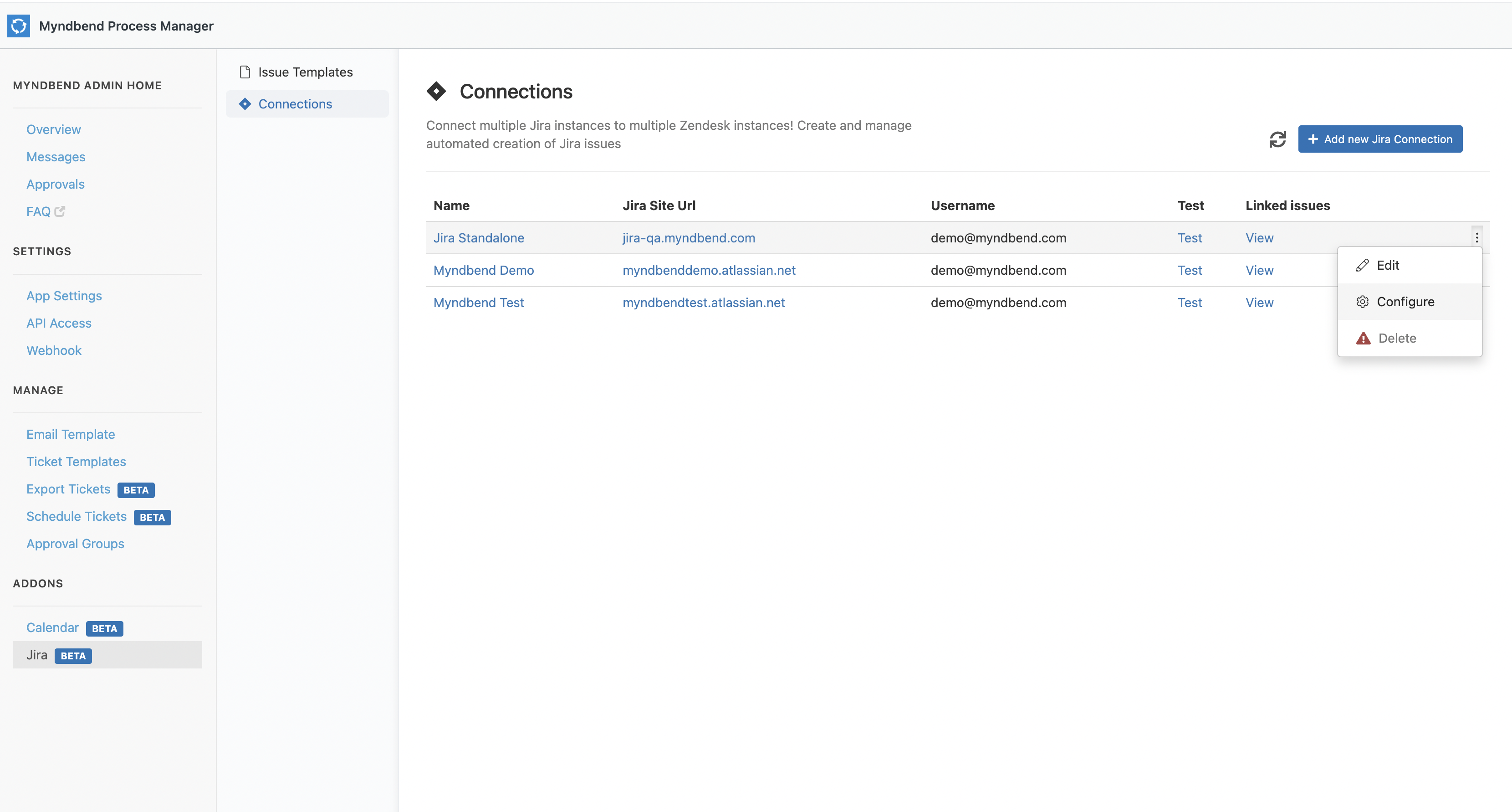Choose Delete from the context menu
1512x812 pixels.
[x=1397, y=338]
